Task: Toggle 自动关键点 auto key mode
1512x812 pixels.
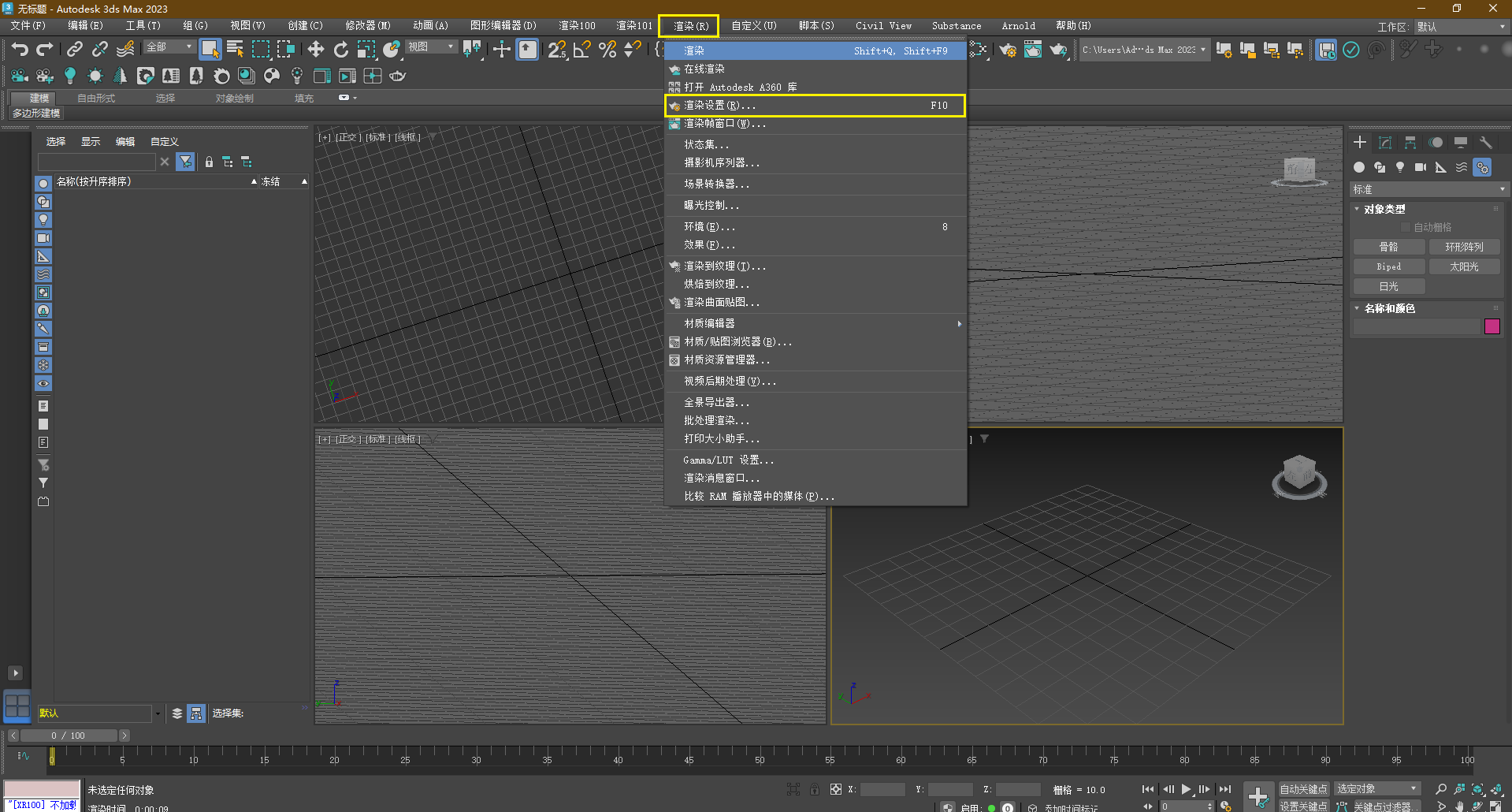Action: tap(1304, 789)
